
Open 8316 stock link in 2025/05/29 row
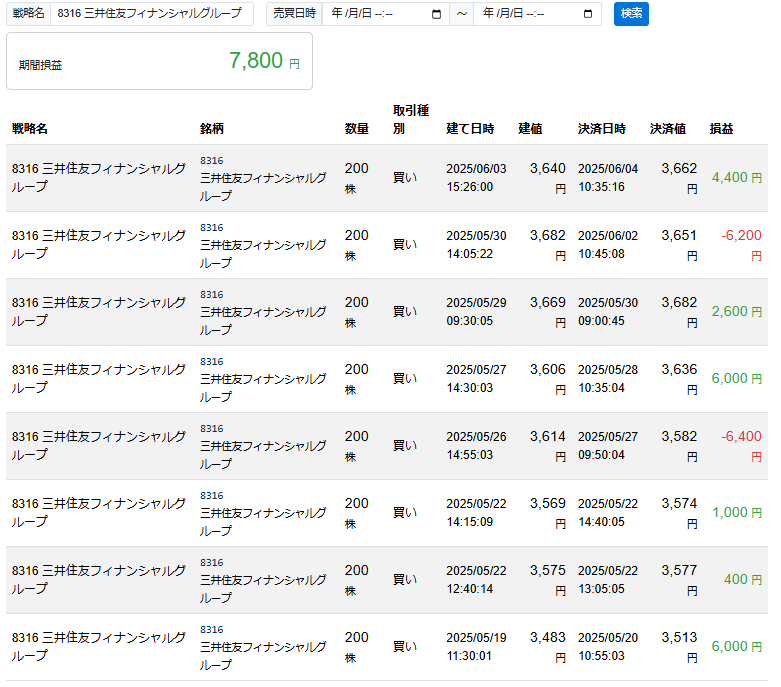coord(212,294)
